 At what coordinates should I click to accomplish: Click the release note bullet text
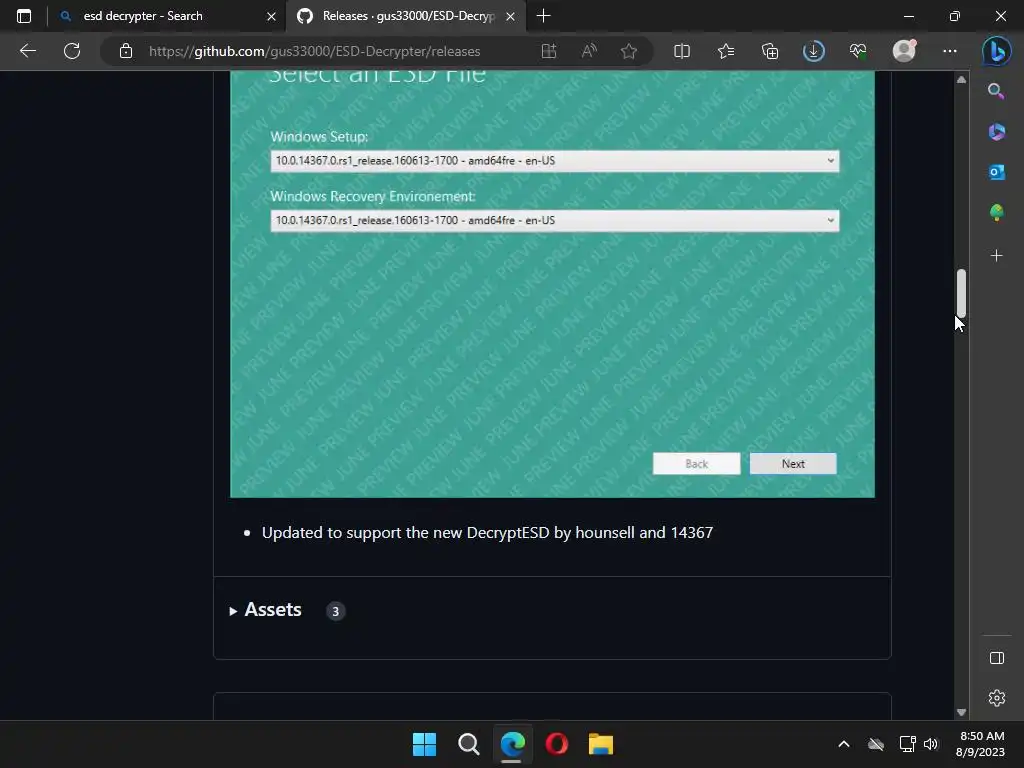[x=487, y=533]
